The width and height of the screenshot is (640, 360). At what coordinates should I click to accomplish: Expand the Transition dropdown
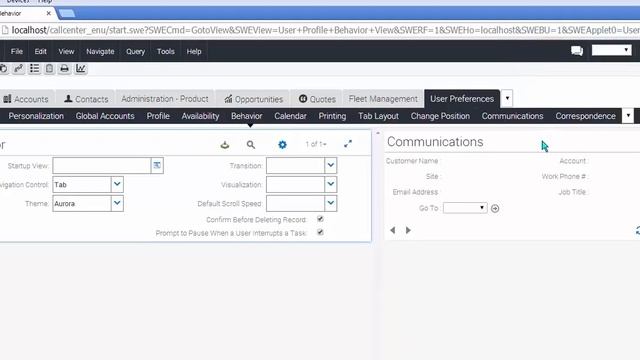tap(331, 165)
